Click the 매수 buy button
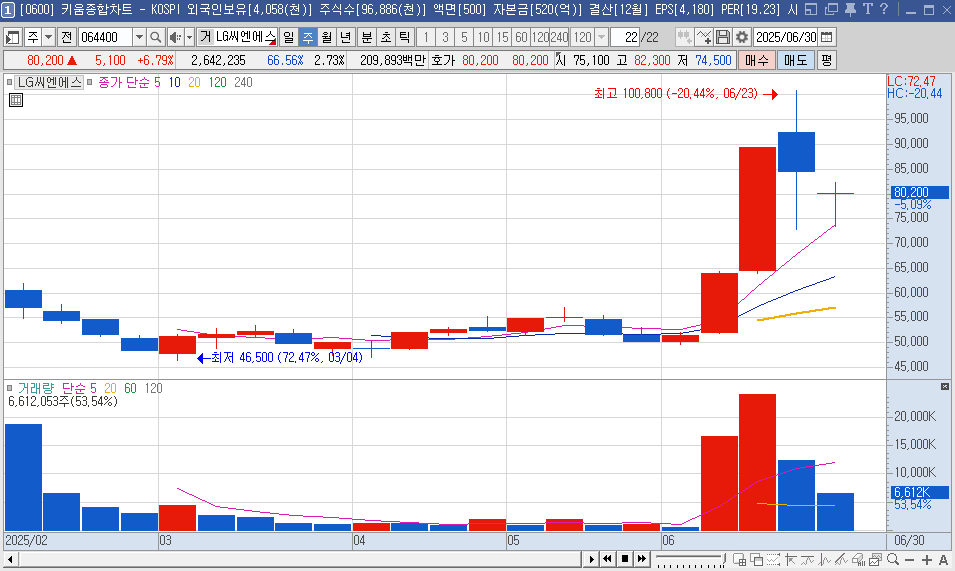Screen dimensions: 955x571 click(756, 60)
